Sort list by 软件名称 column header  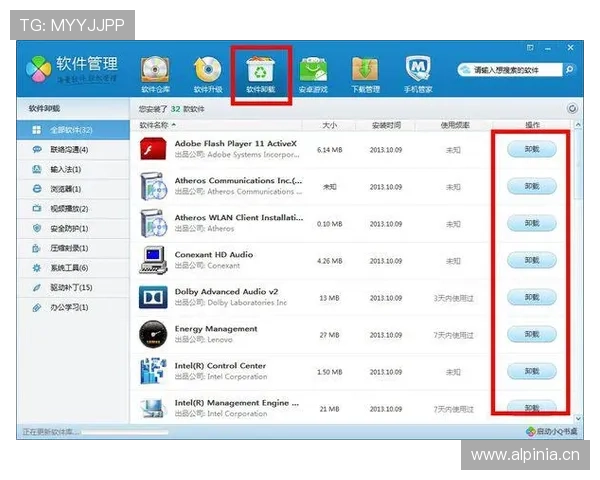pos(158,125)
